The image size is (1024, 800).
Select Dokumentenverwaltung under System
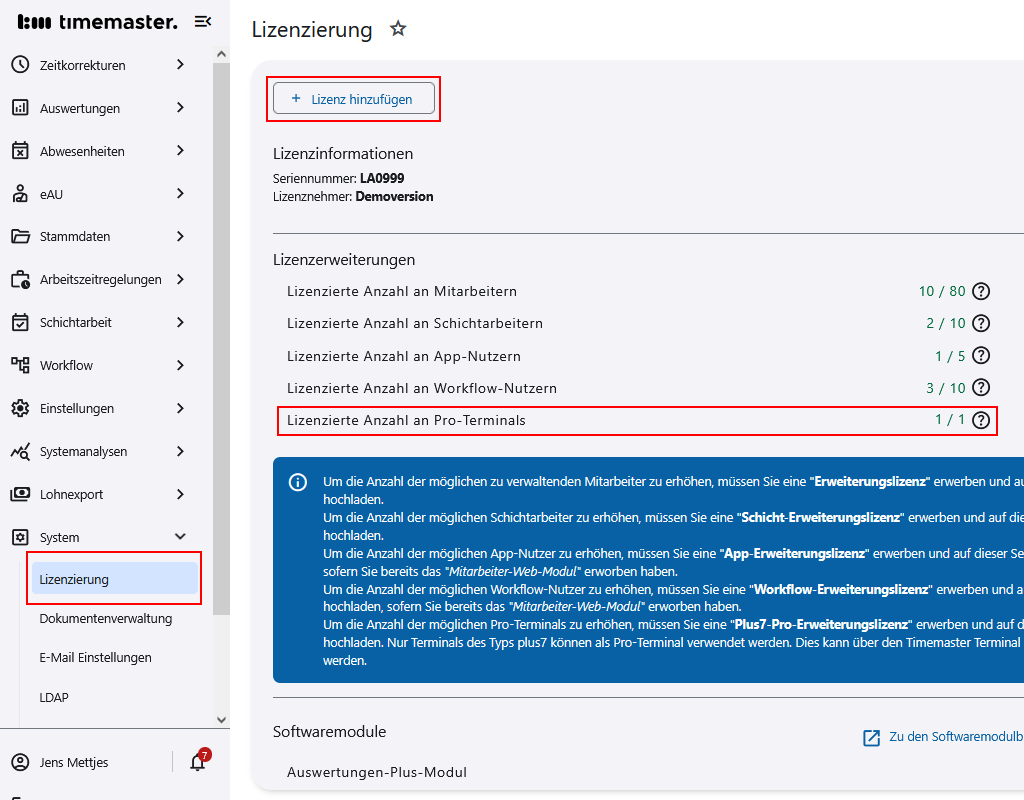(x=105, y=619)
